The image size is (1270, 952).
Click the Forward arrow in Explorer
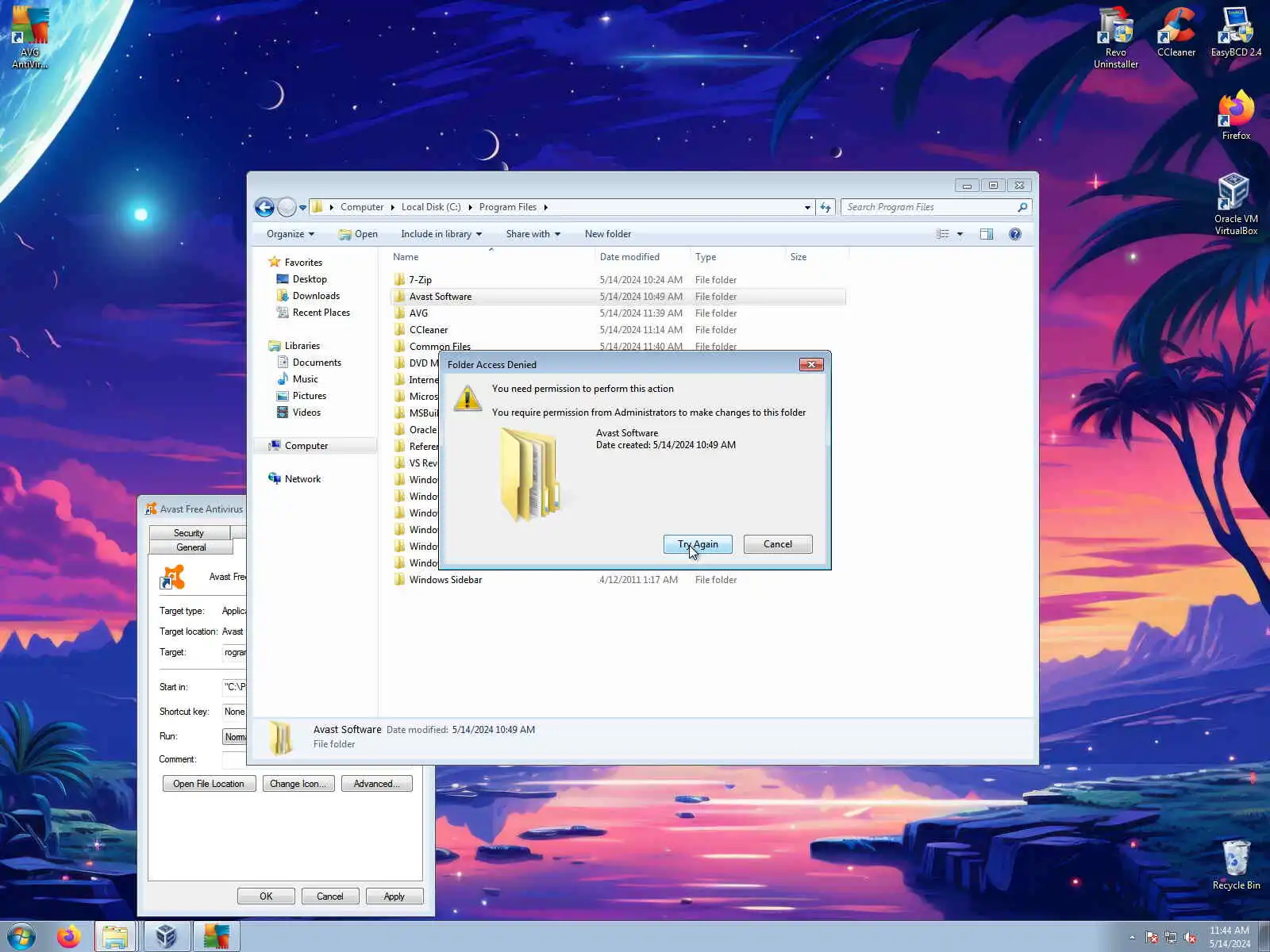(x=287, y=207)
